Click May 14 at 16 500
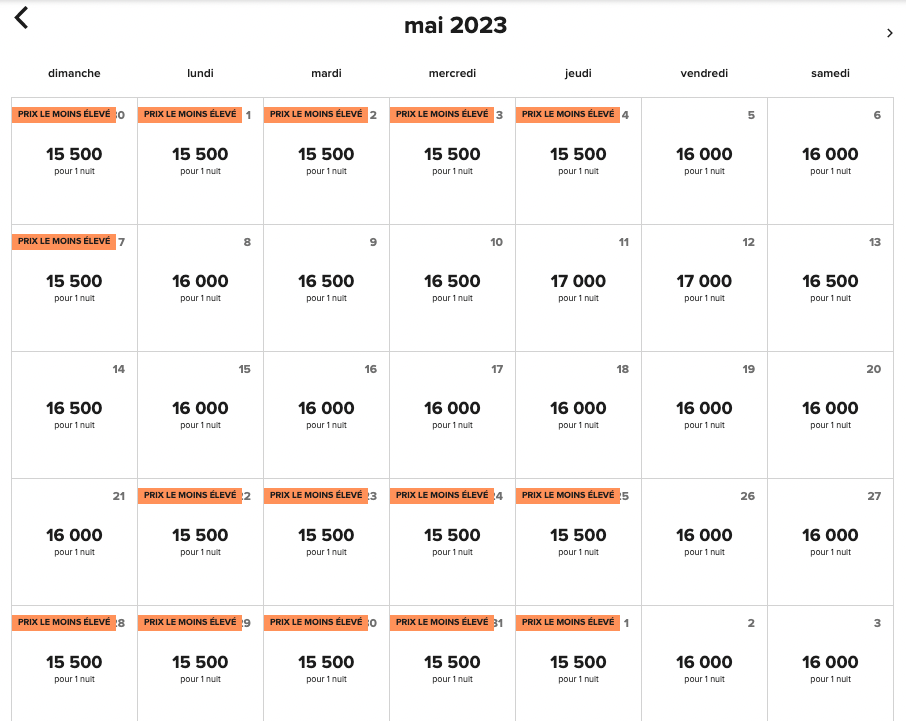This screenshot has height=721, width=906. click(x=74, y=414)
